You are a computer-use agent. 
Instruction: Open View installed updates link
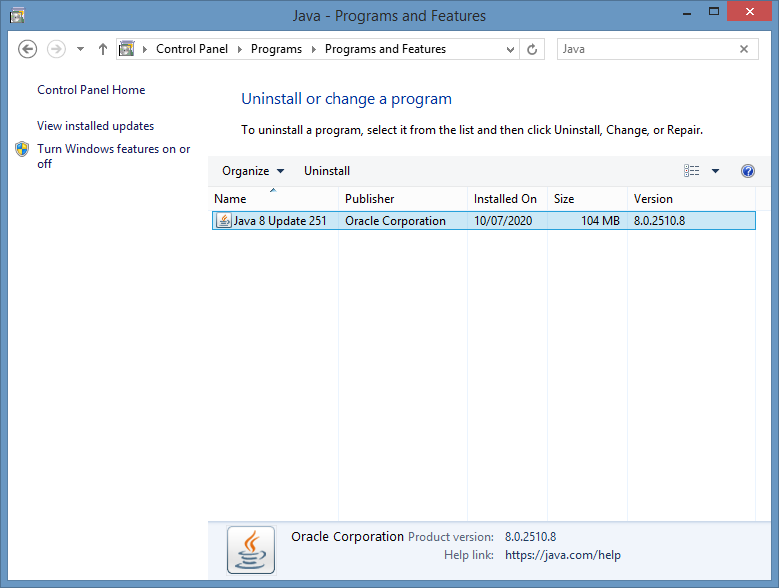pos(95,126)
